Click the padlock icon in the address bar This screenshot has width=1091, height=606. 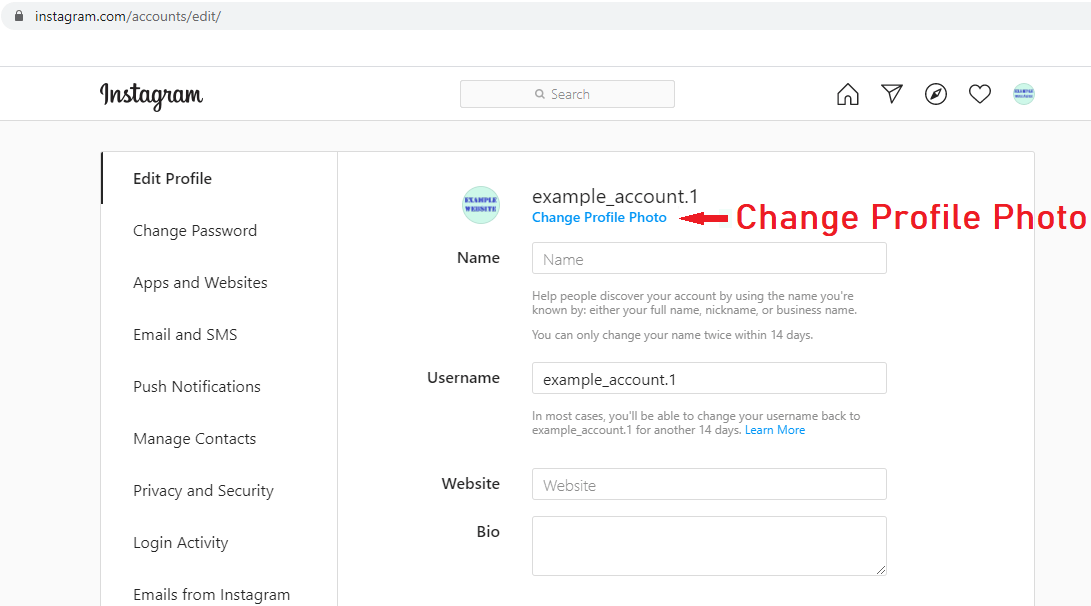click(19, 16)
